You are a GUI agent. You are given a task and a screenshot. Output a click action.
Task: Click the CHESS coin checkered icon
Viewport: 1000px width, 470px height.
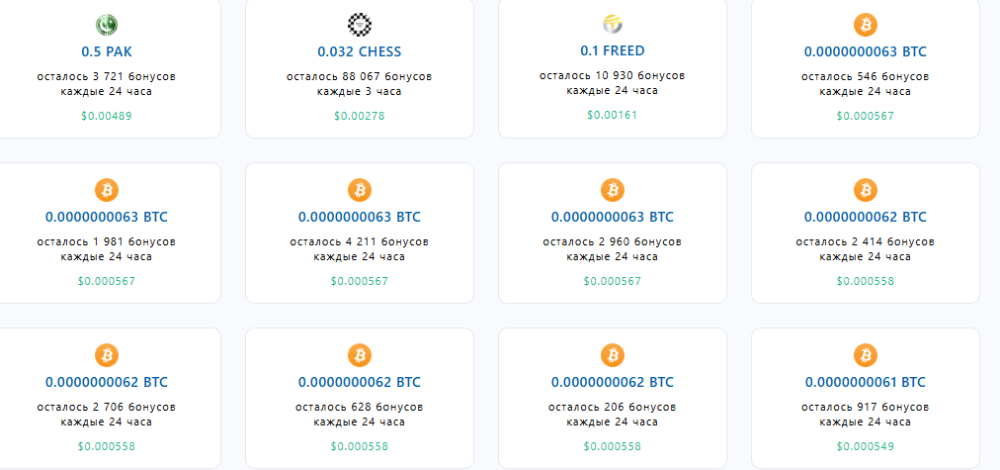pyautogui.click(x=359, y=25)
